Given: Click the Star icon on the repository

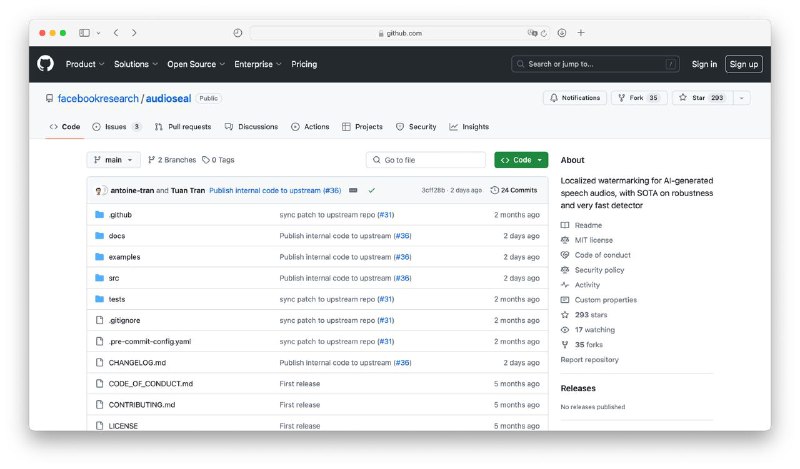Looking at the screenshot, I should coord(682,98).
